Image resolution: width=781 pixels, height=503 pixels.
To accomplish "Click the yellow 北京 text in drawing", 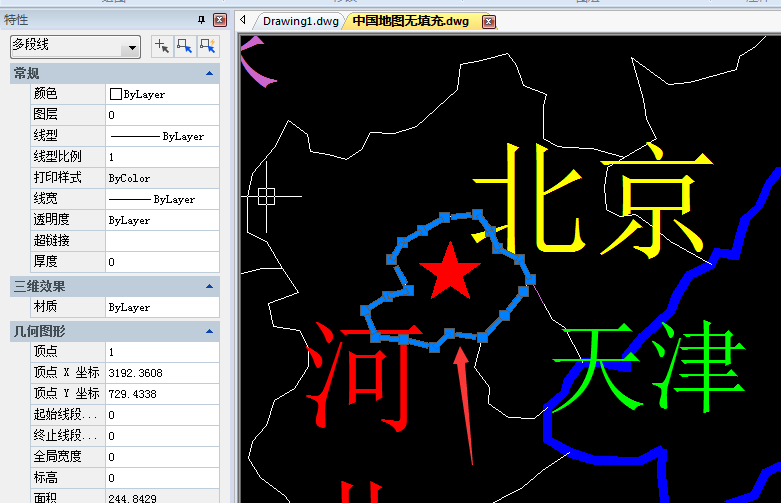I will point(593,199).
